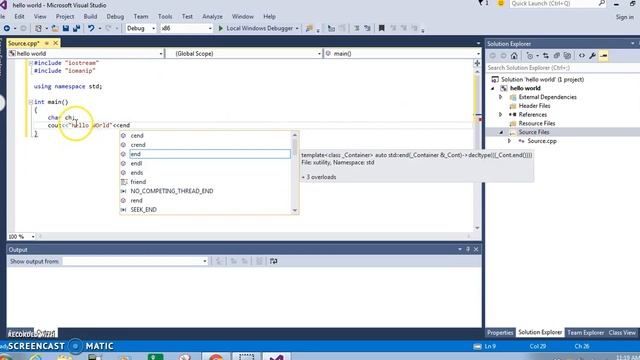Select Header Files in Solution Explorer
Image resolution: width=640 pixels, height=360 pixels.
point(534,106)
